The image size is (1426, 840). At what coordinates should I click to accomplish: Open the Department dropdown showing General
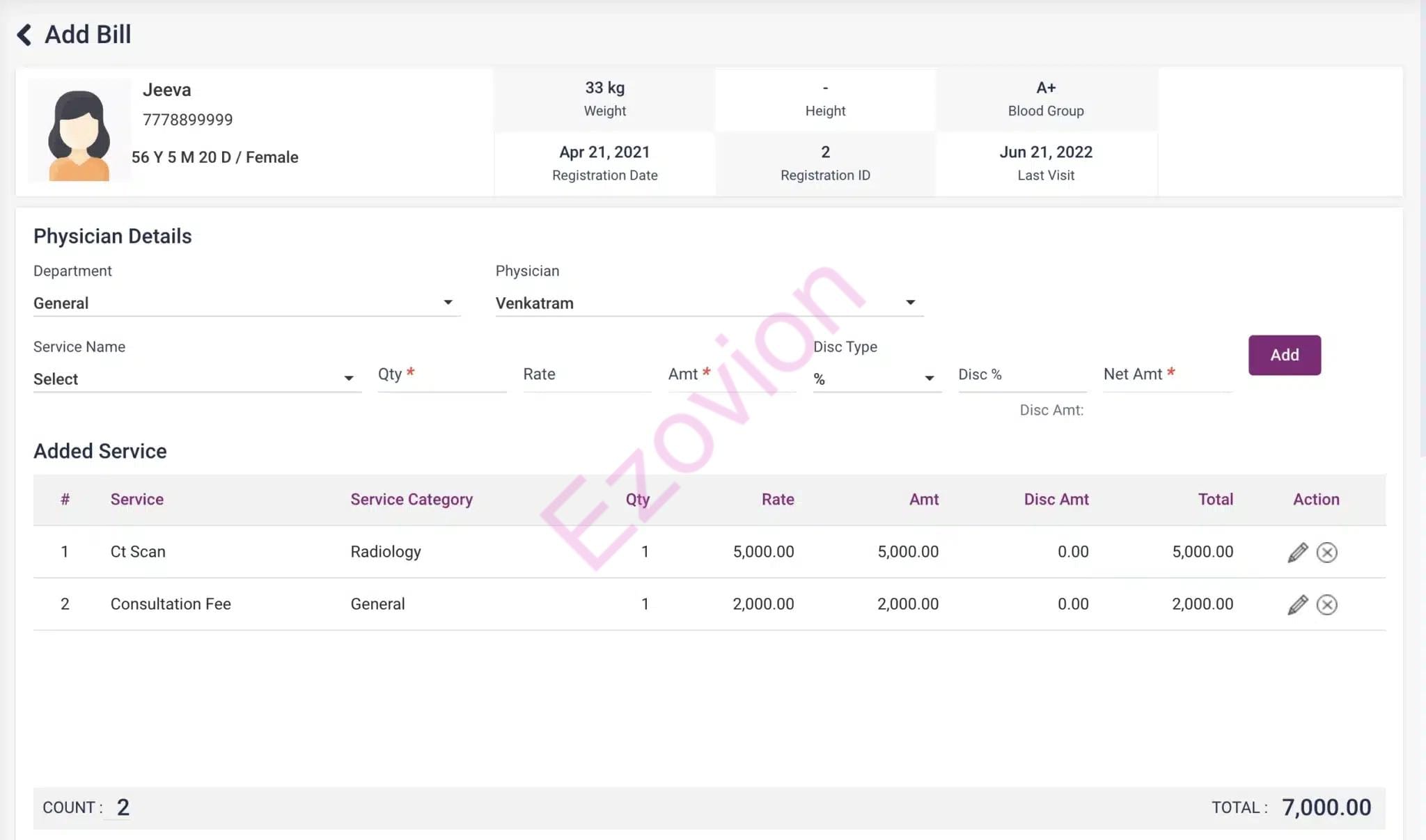[x=245, y=303]
